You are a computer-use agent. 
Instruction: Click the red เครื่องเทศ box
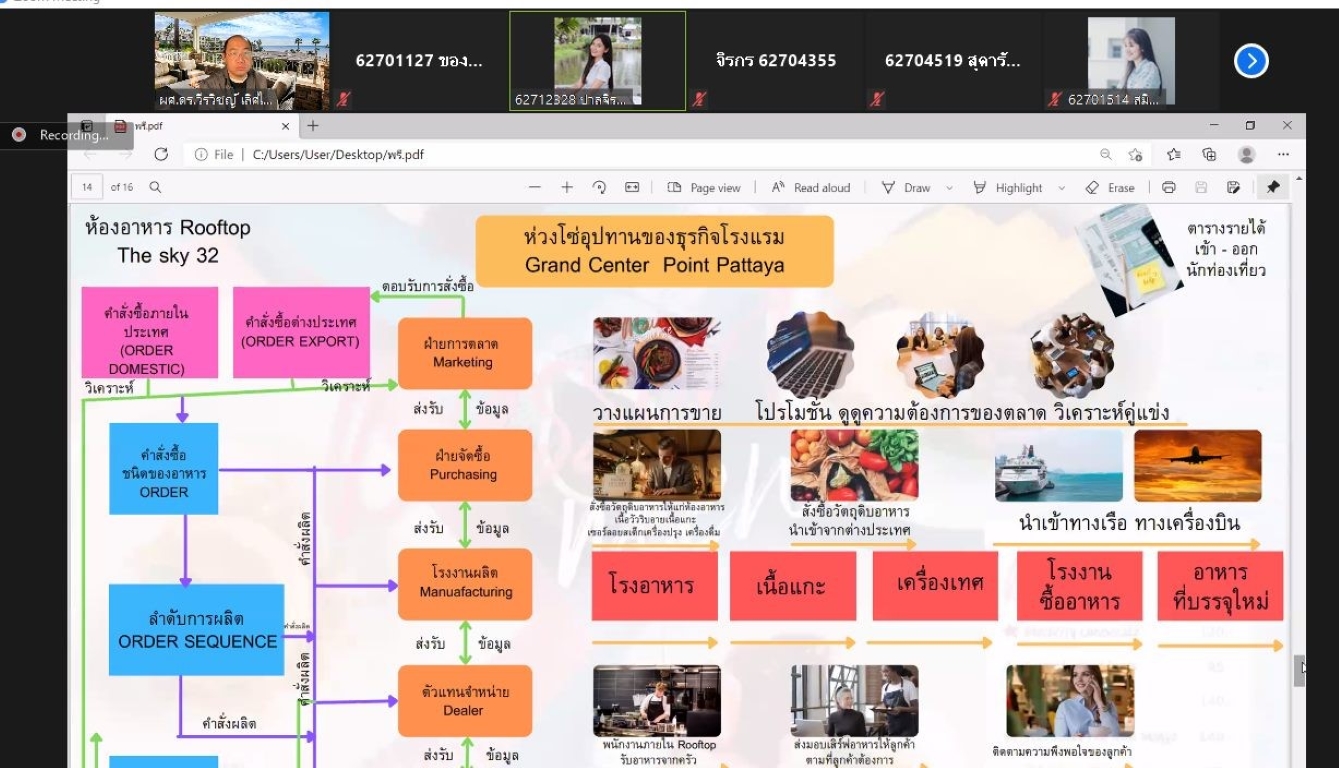(934, 586)
